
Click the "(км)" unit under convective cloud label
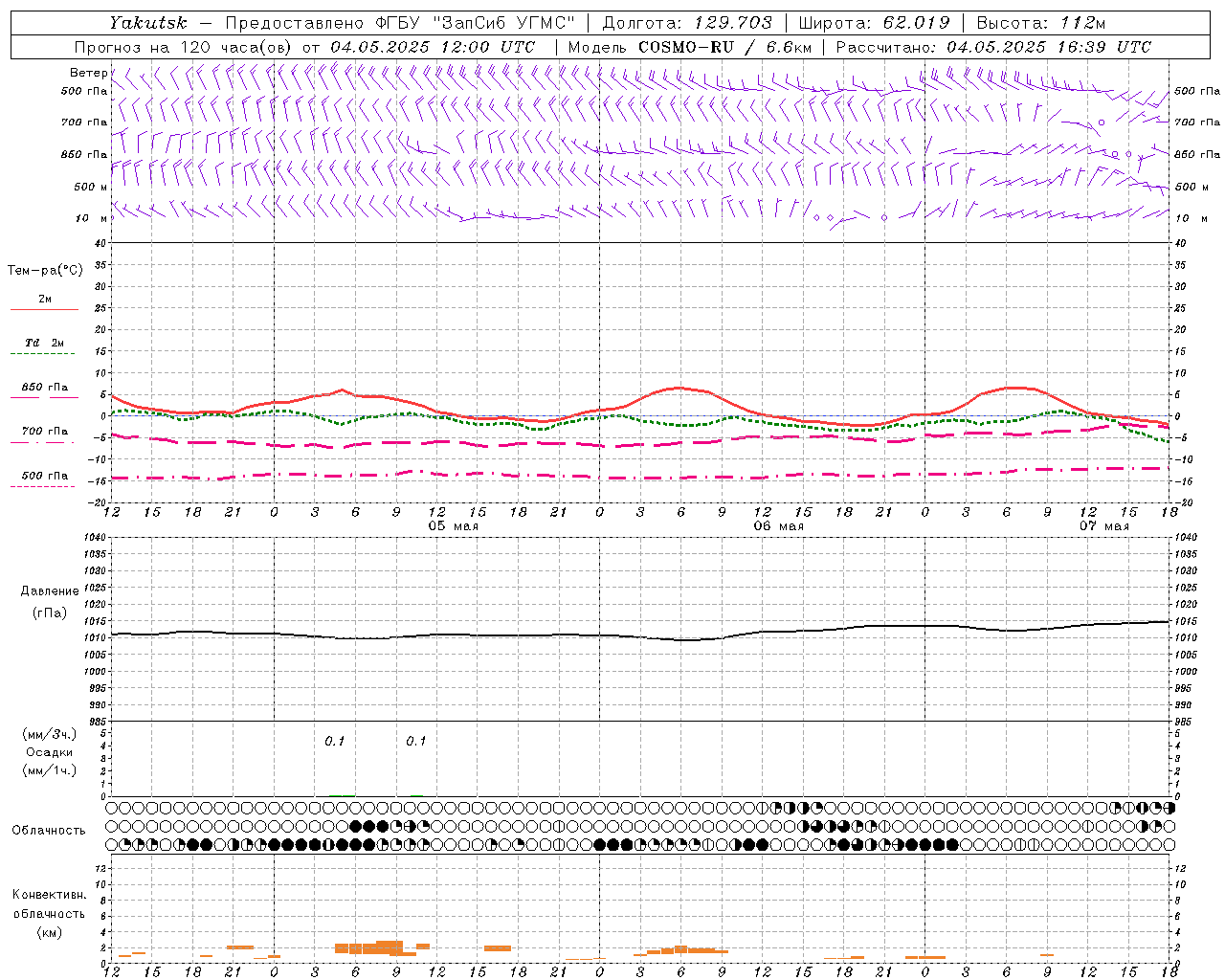pyautogui.click(x=49, y=932)
